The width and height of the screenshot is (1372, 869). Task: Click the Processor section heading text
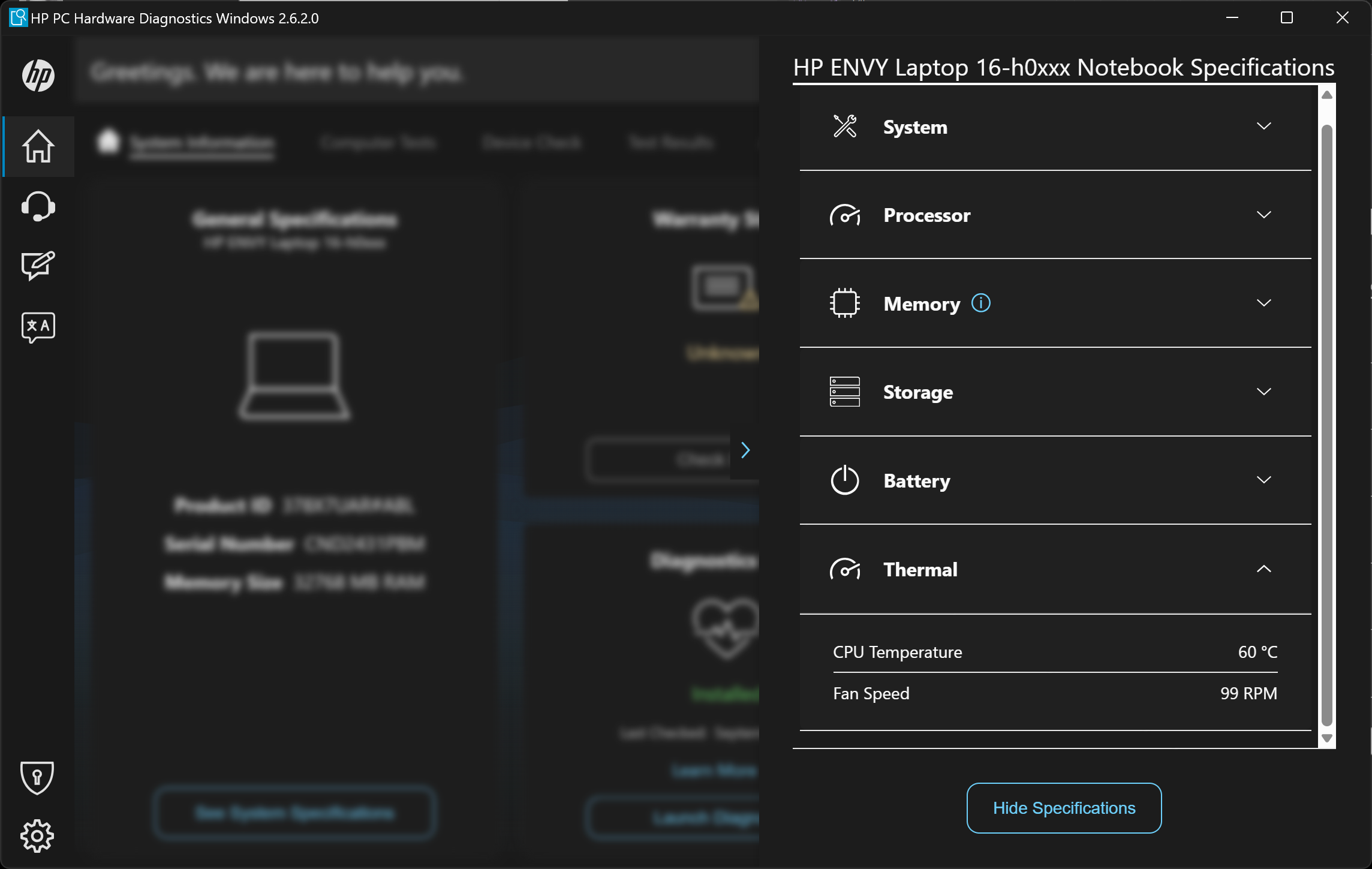(x=926, y=215)
